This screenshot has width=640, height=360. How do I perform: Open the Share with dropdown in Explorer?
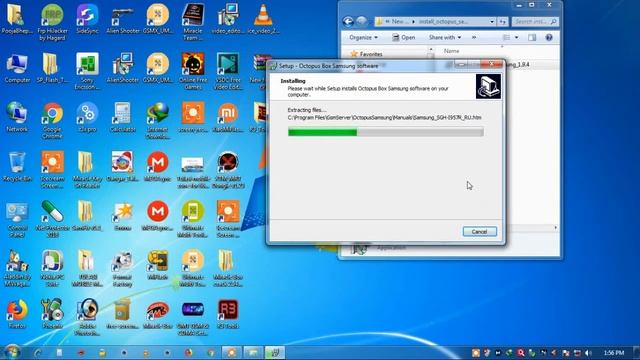click(444, 38)
